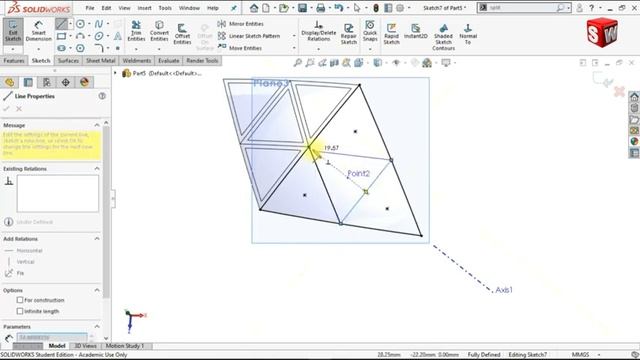Add the Vertical relation
640x360 pixels.
tap(20, 262)
